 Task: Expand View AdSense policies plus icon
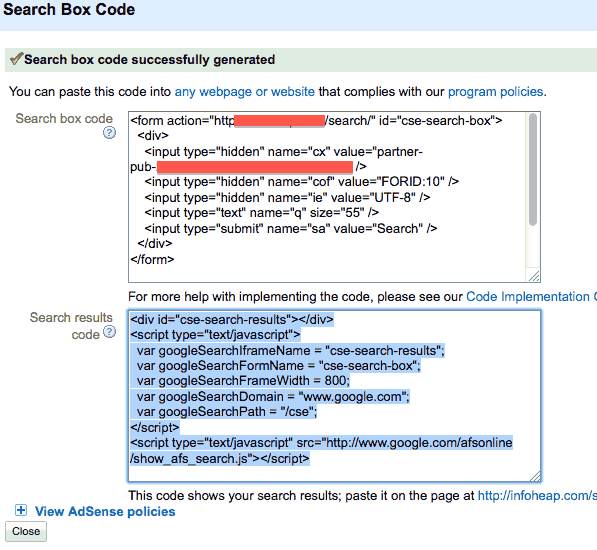21,510
